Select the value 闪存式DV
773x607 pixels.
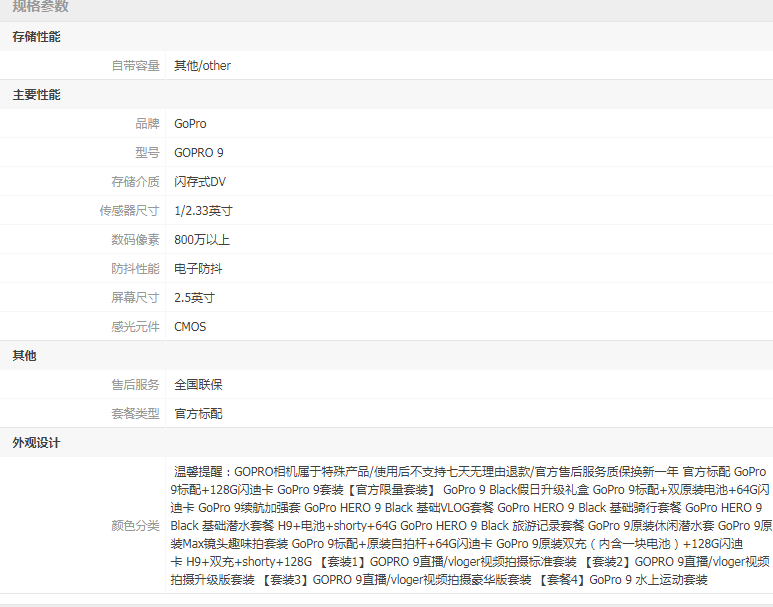[x=200, y=182]
